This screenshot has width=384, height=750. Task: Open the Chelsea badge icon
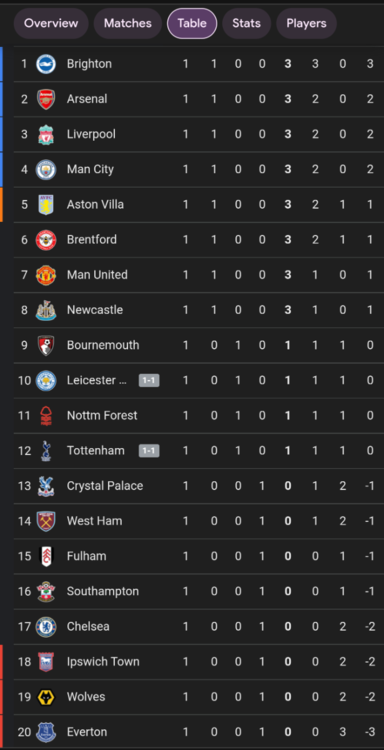46,627
